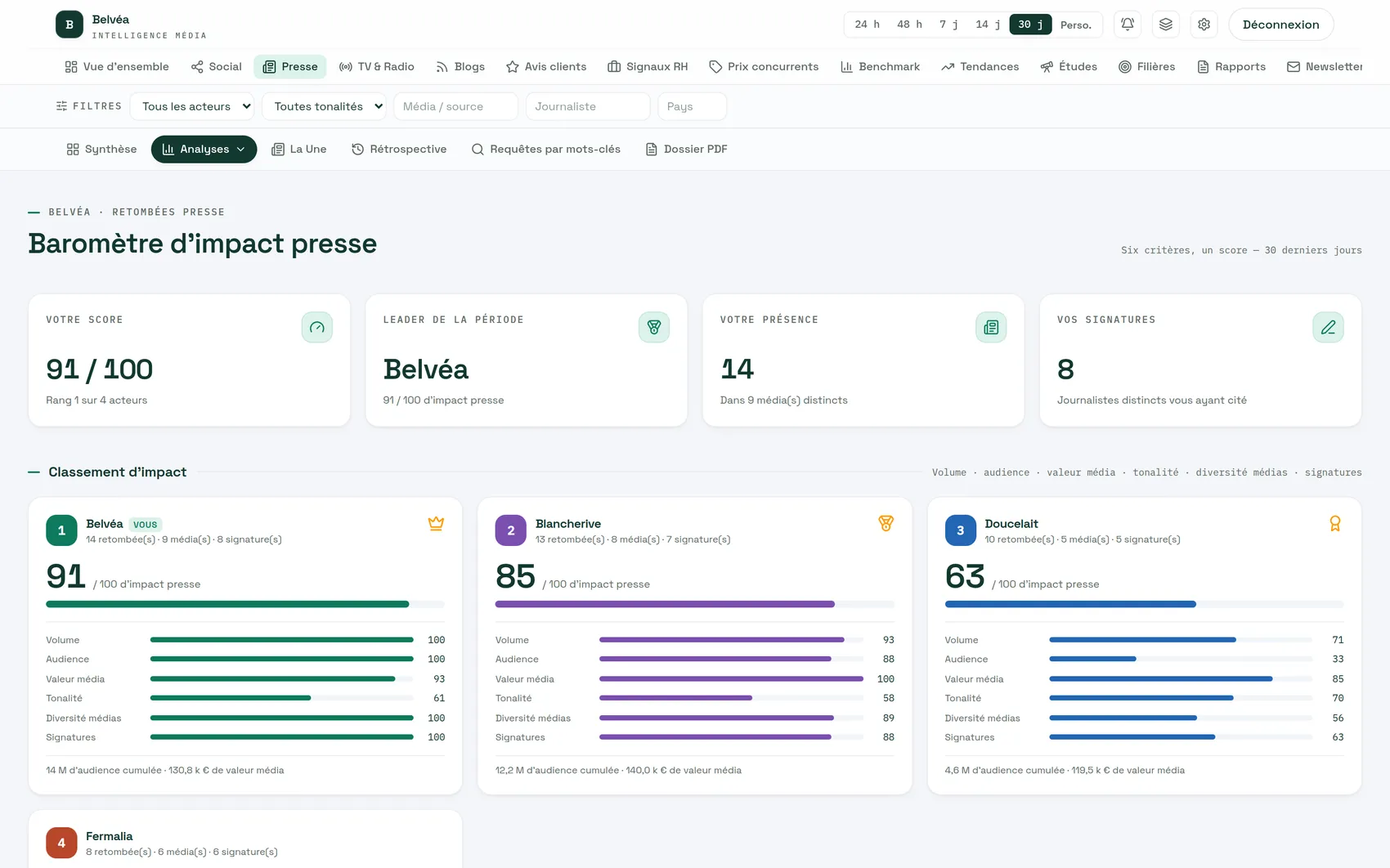Go to Social section
Viewport: 1390px width, 868px height.
point(217,67)
